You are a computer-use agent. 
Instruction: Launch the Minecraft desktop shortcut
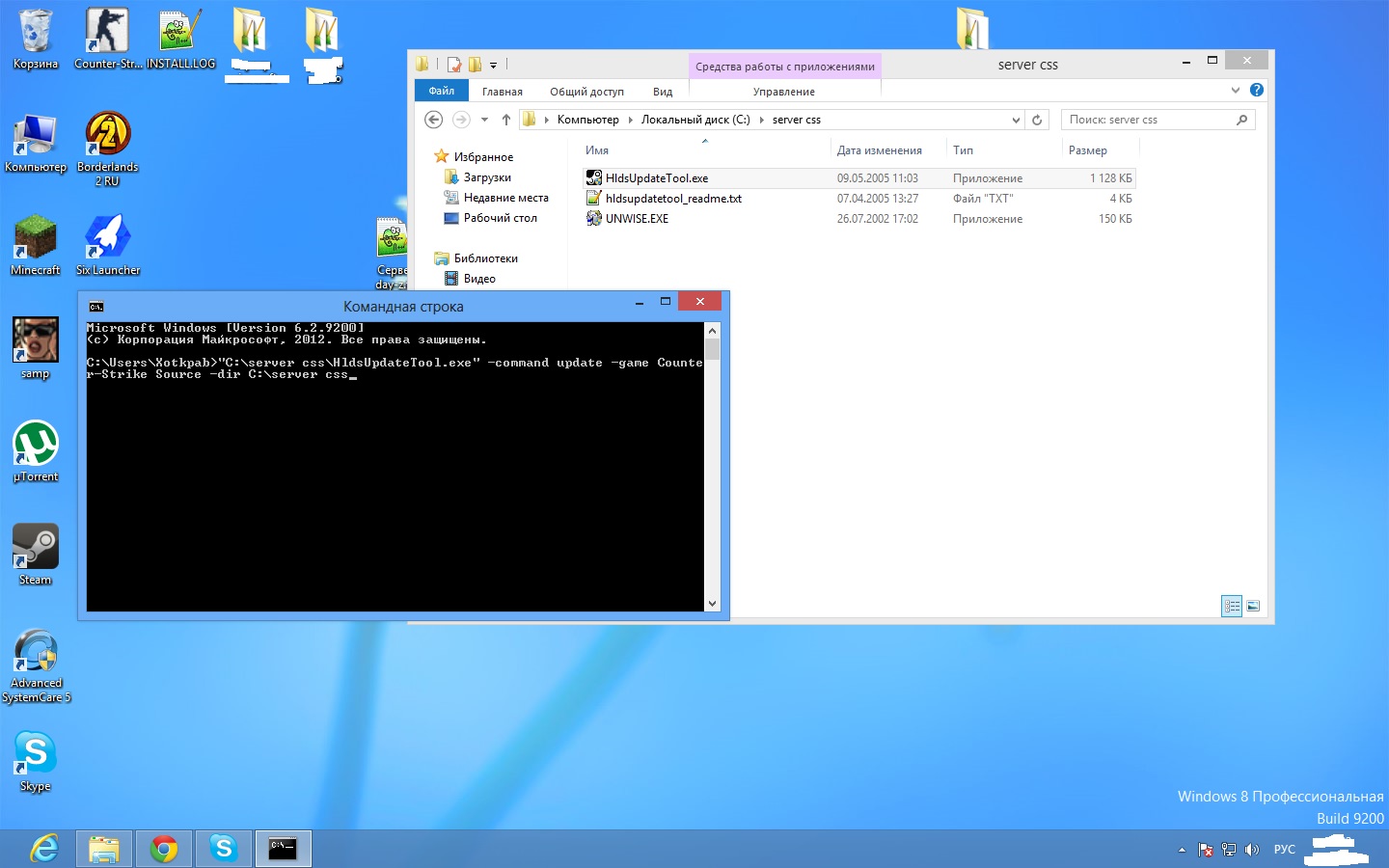[x=36, y=245]
